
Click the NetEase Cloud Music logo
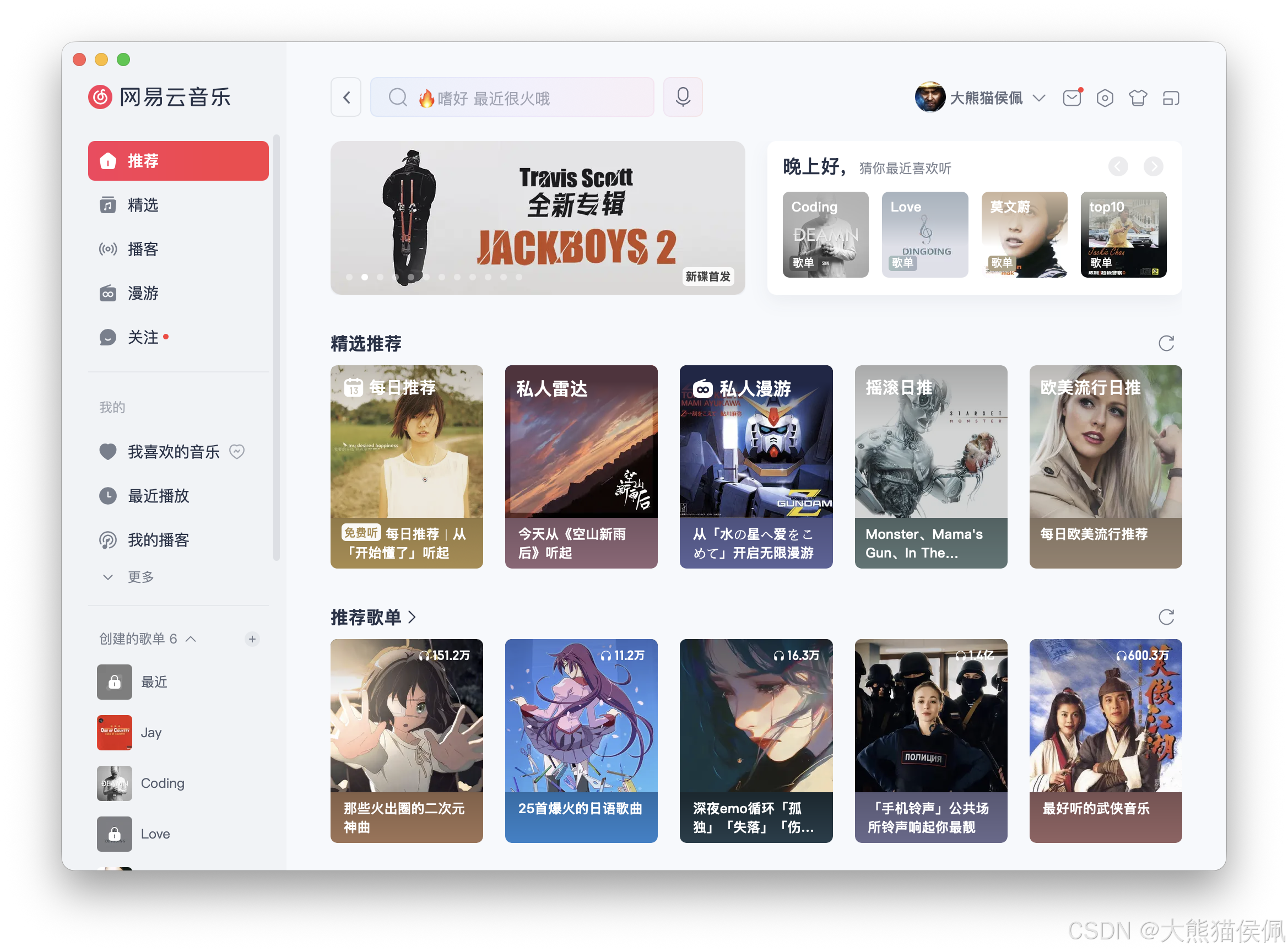160,97
